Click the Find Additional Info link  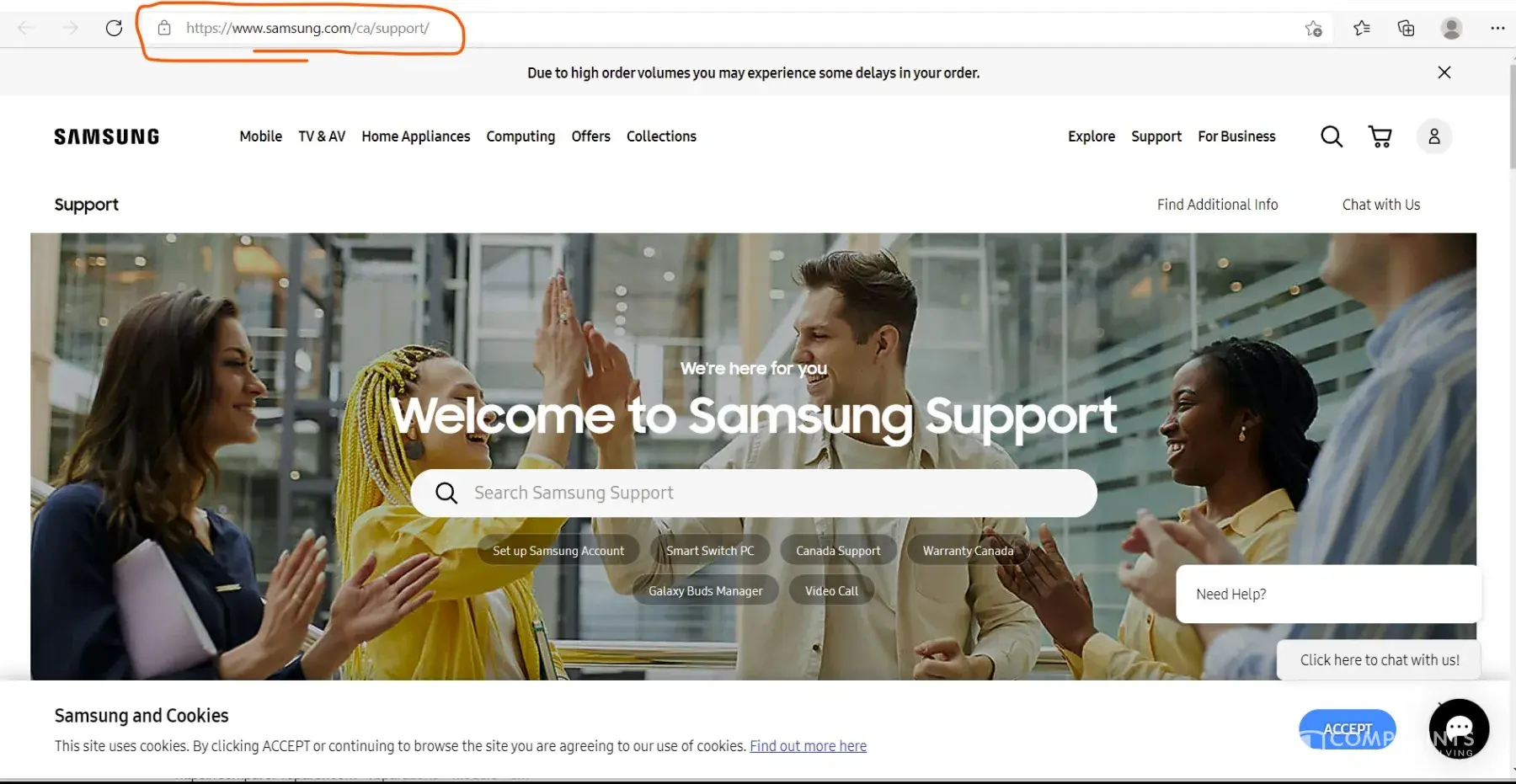pyautogui.click(x=1217, y=205)
